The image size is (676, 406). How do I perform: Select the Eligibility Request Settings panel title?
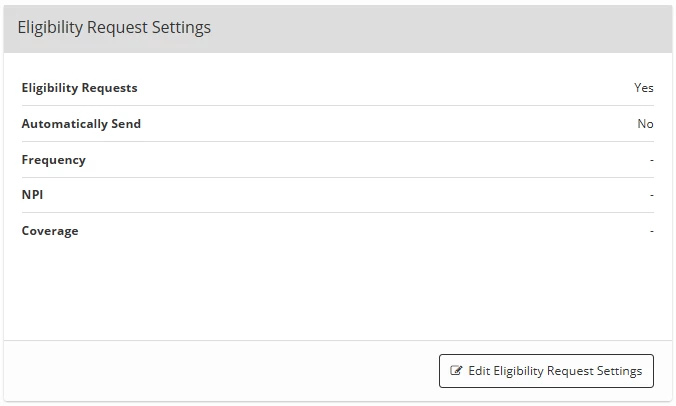[114, 28]
